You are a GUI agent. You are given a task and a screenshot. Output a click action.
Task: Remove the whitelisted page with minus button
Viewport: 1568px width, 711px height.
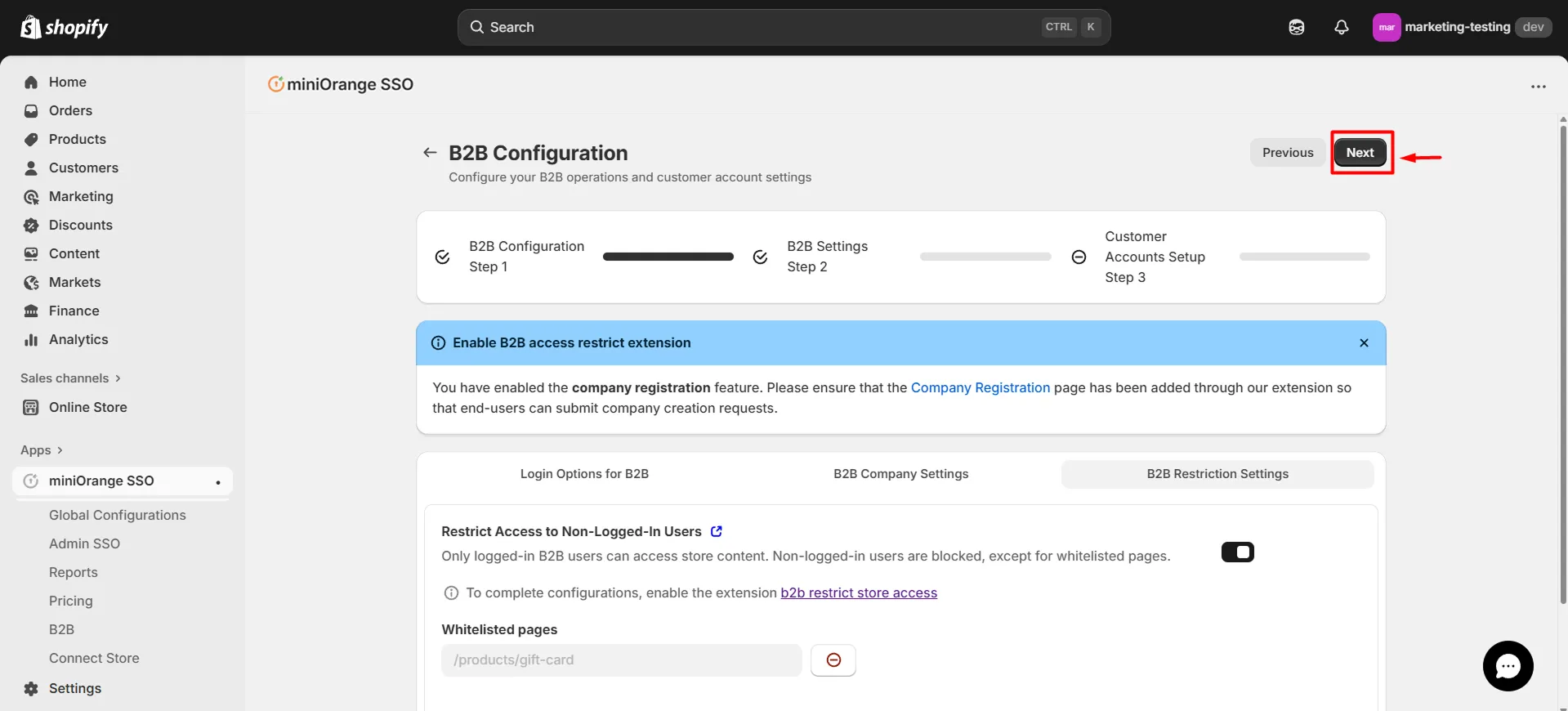click(x=833, y=660)
